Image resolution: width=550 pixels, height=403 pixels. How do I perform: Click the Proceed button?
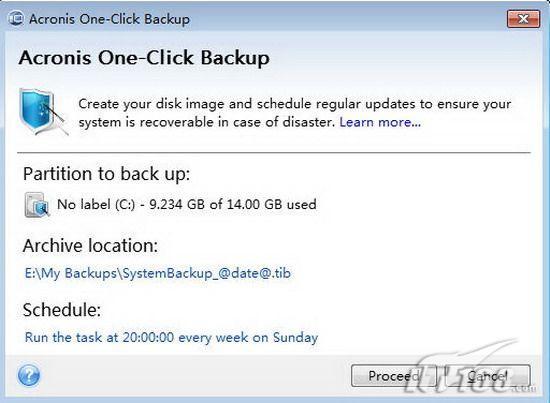point(394,376)
